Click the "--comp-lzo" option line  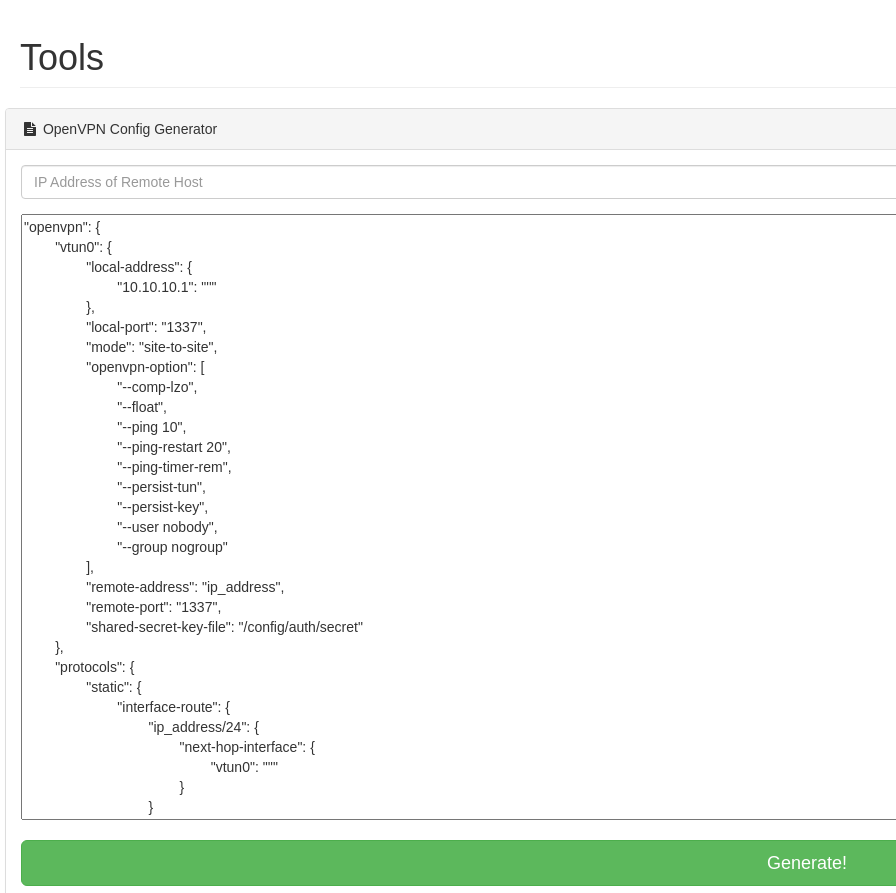157,387
